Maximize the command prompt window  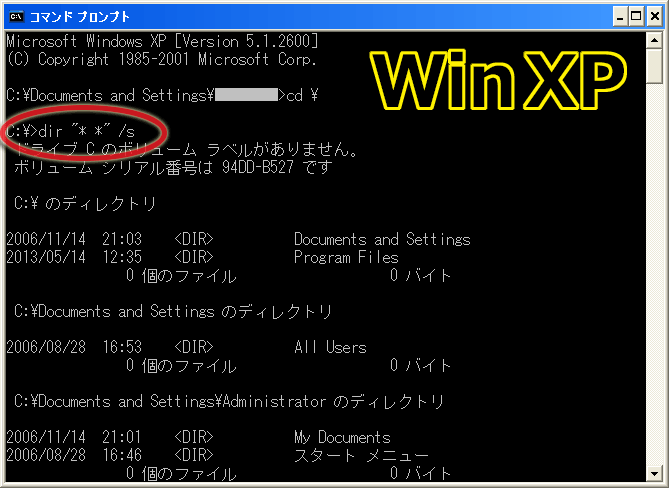(636, 17)
